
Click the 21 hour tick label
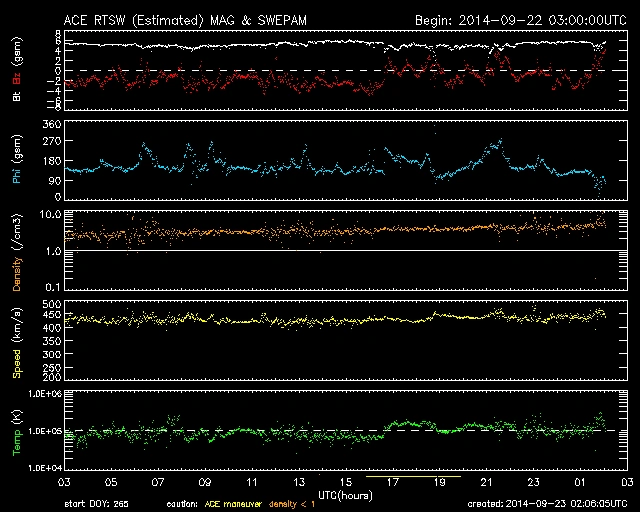coord(486,482)
